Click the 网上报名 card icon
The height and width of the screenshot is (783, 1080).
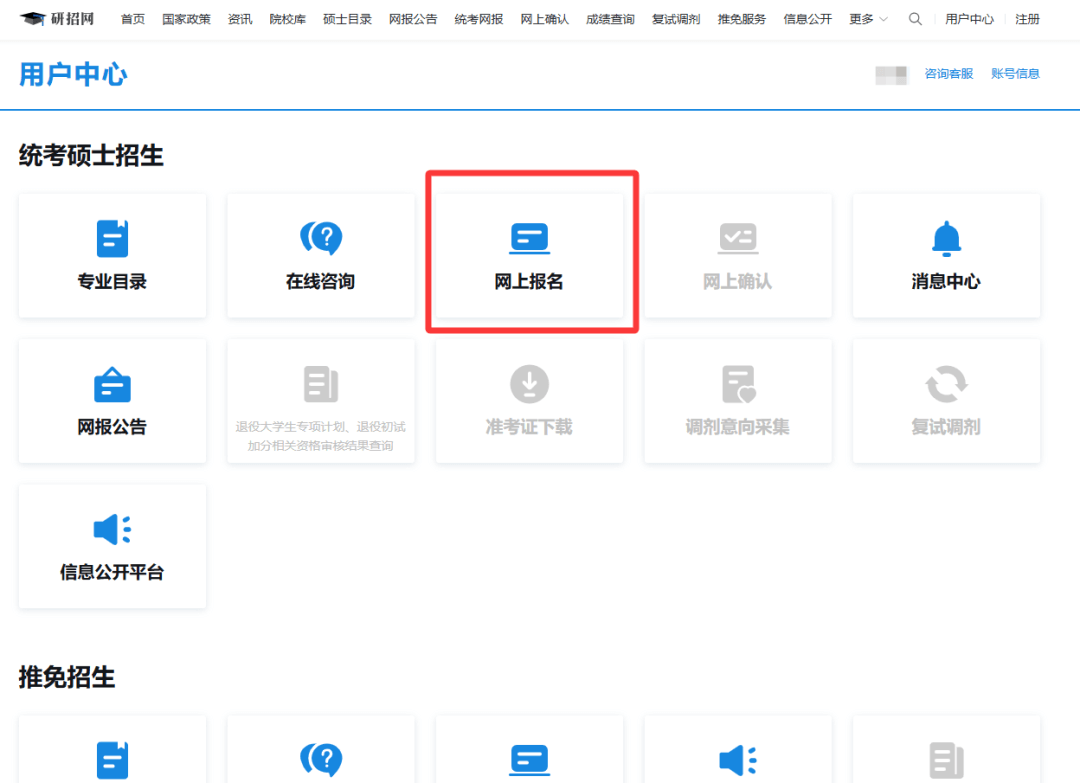(x=529, y=238)
